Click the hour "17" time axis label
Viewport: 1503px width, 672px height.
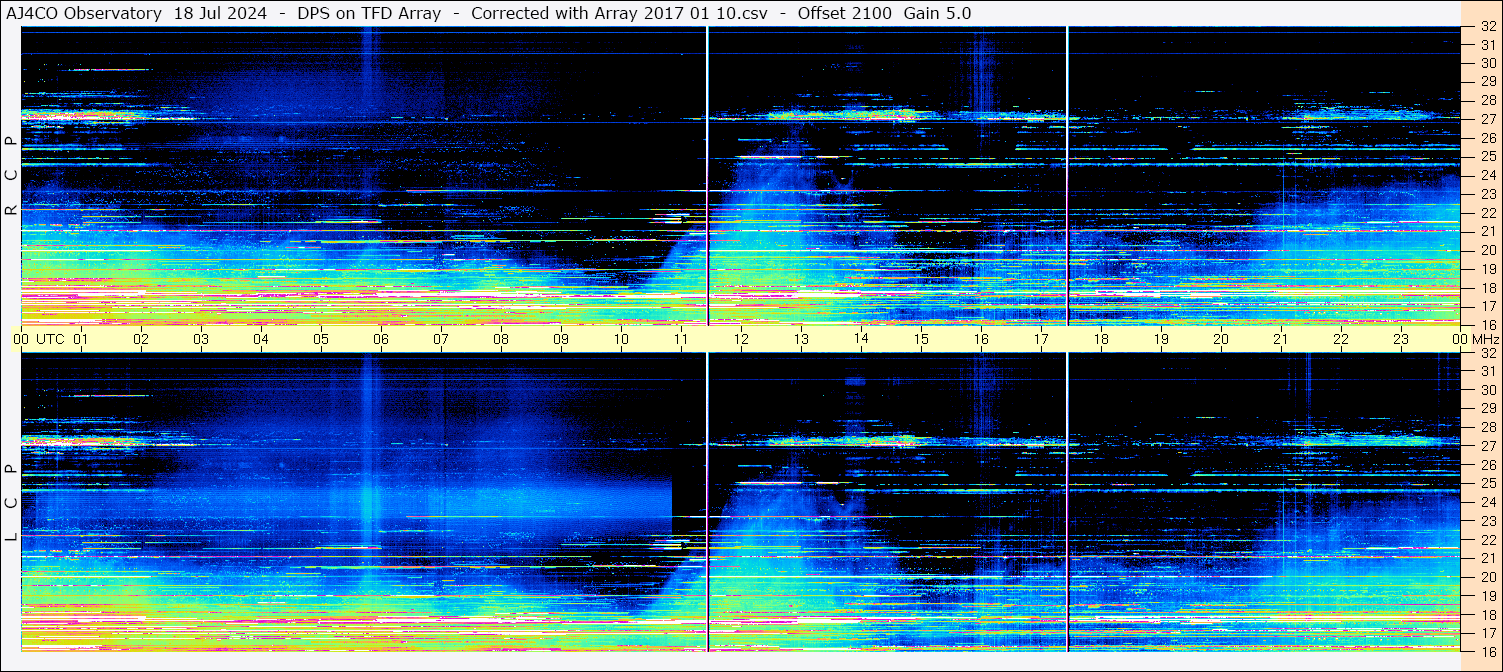[1041, 339]
